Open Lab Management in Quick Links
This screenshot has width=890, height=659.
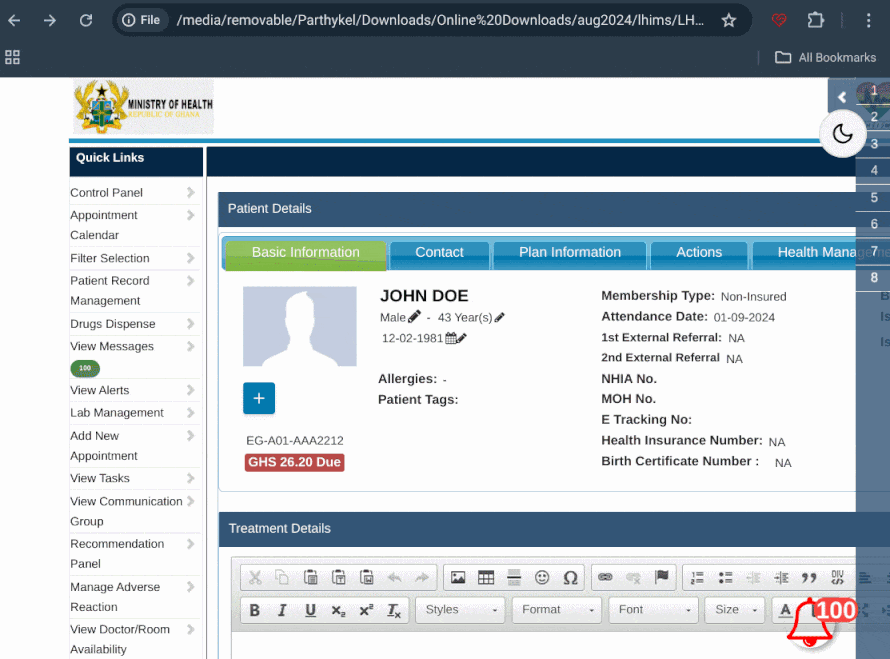click(117, 413)
